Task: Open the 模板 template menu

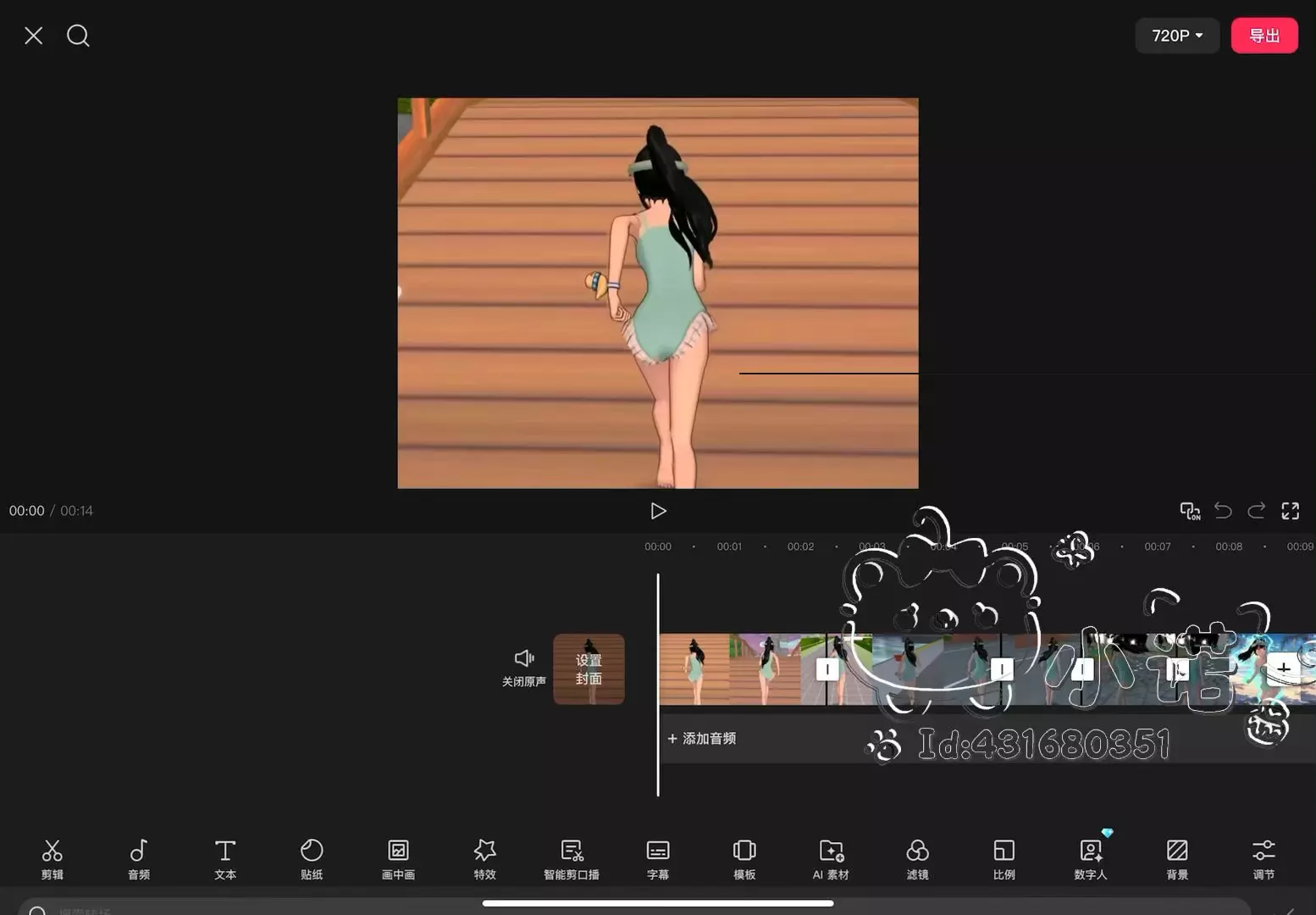Action: 744,859
